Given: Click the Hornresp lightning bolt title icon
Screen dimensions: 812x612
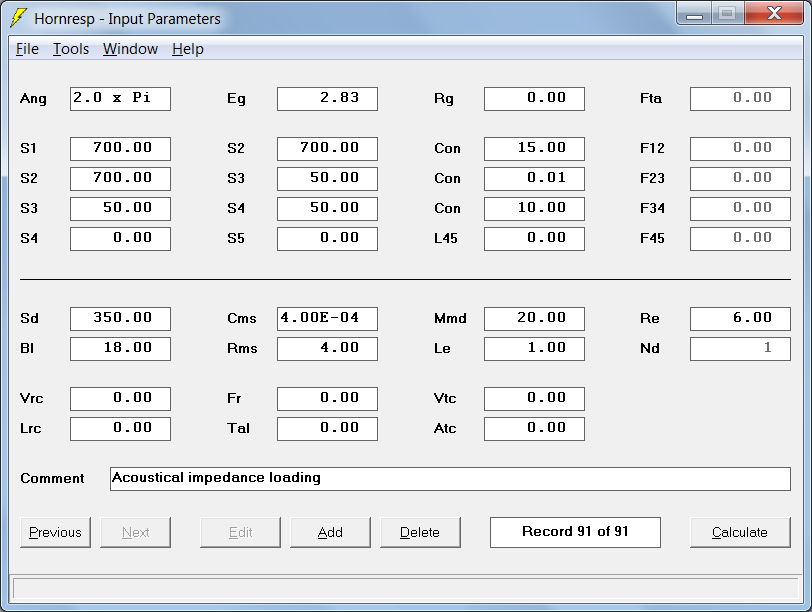Looking at the screenshot, I should [x=19, y=18].
